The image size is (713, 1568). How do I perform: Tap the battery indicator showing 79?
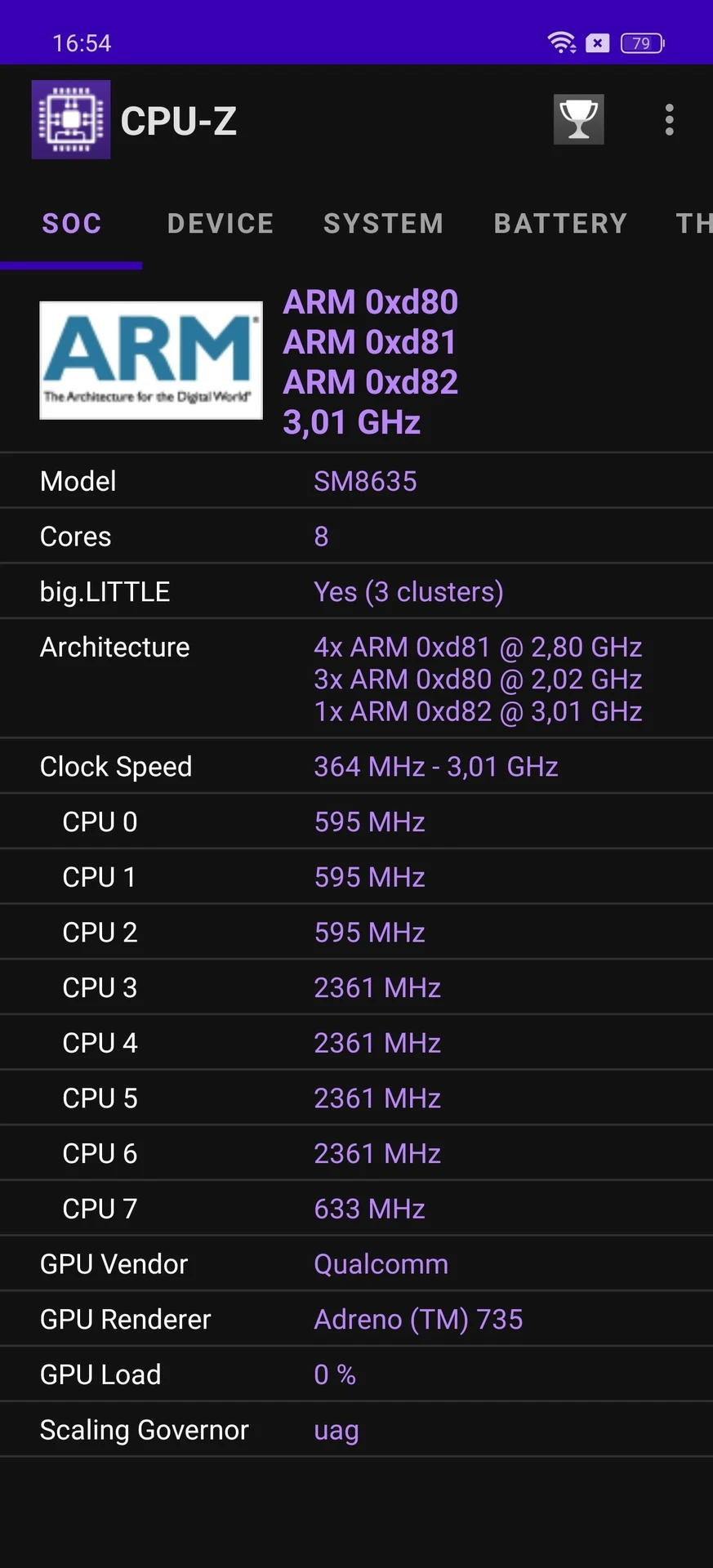pos(643,42)
